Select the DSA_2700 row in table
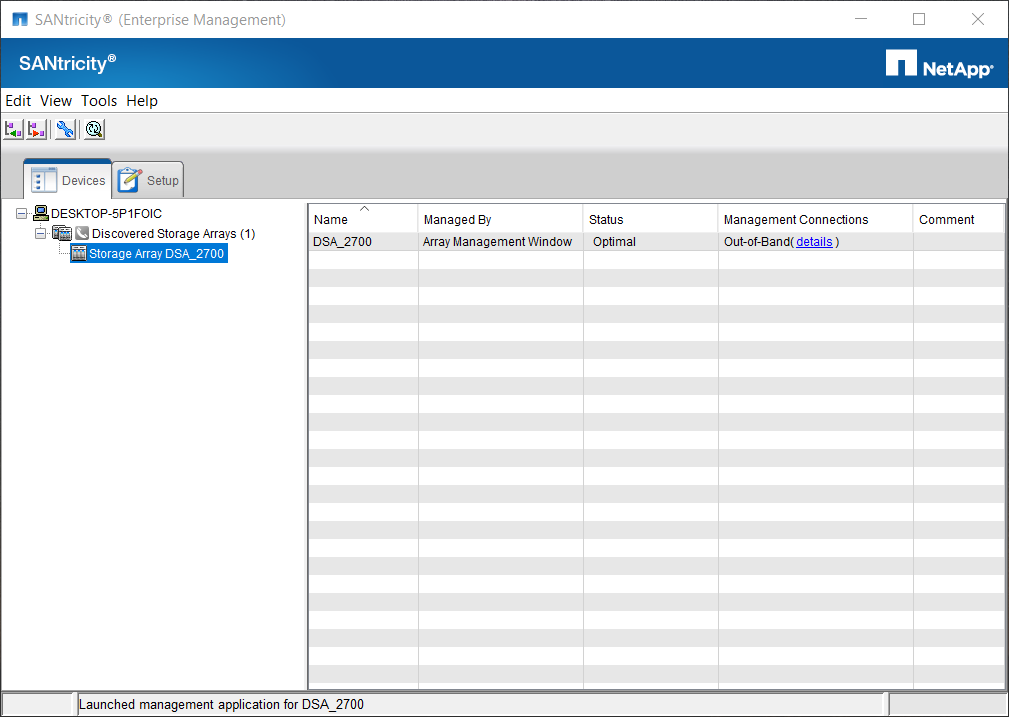1009x717 pixels. (343, 242)
